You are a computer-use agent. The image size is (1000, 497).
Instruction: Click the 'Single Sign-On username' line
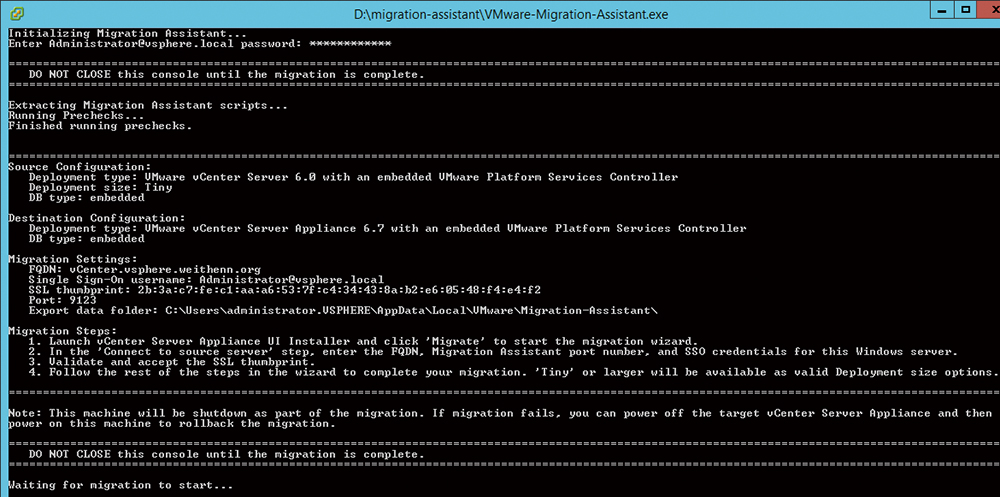pos(206,279)
